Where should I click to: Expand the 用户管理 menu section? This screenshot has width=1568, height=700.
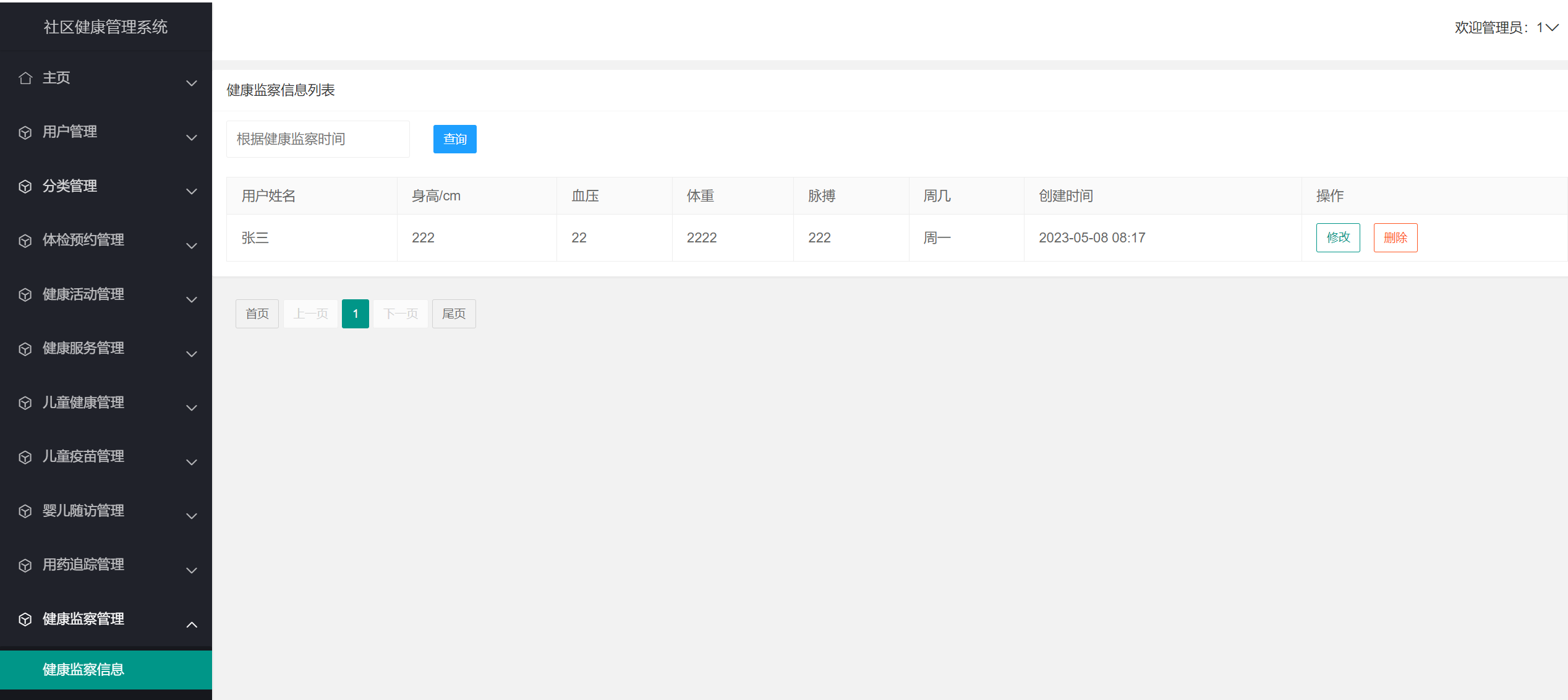[191, 137]
